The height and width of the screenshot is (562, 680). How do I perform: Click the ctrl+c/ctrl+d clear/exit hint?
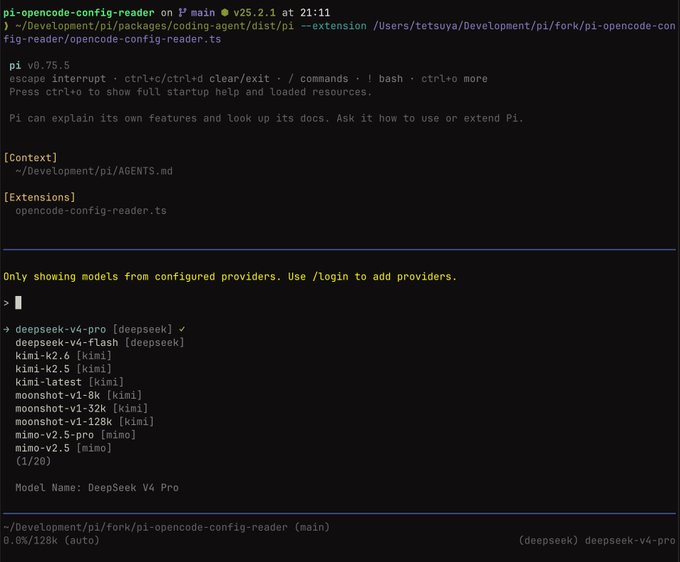point(196,78)
